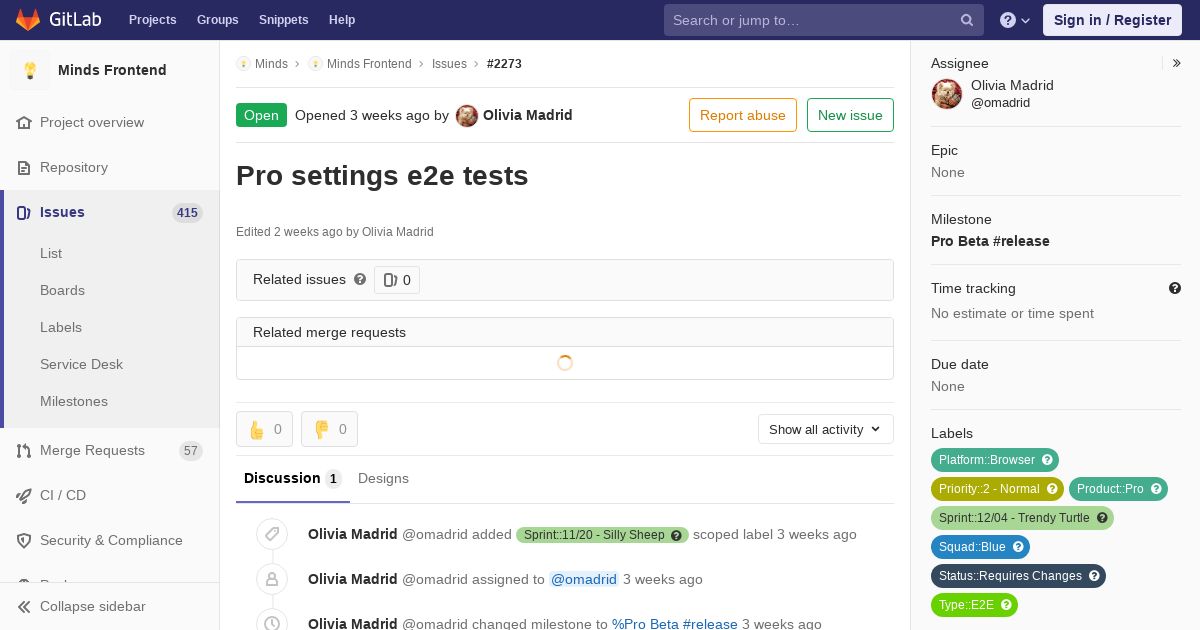Viewport: 1200px width, 630px height.
Task: Click the Priority::2 - Normal label help icon
Action: (x=1052, y=489)
